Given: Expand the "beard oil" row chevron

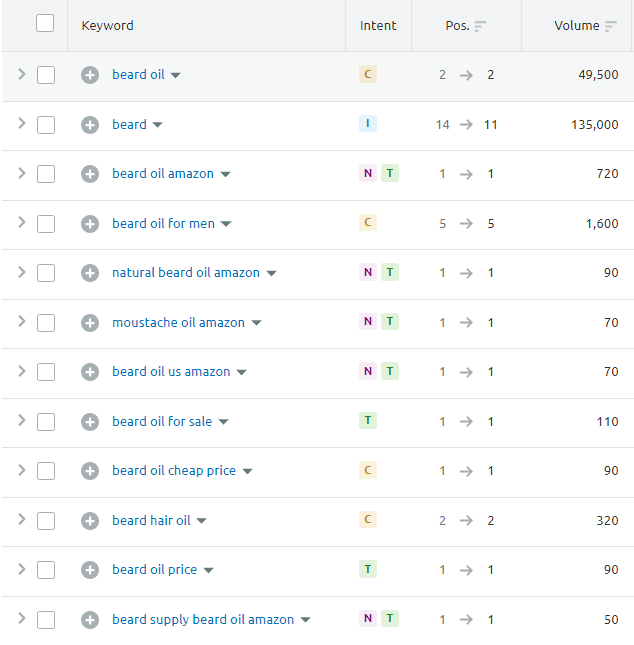Looking at the screenshot, I should 22,74.
